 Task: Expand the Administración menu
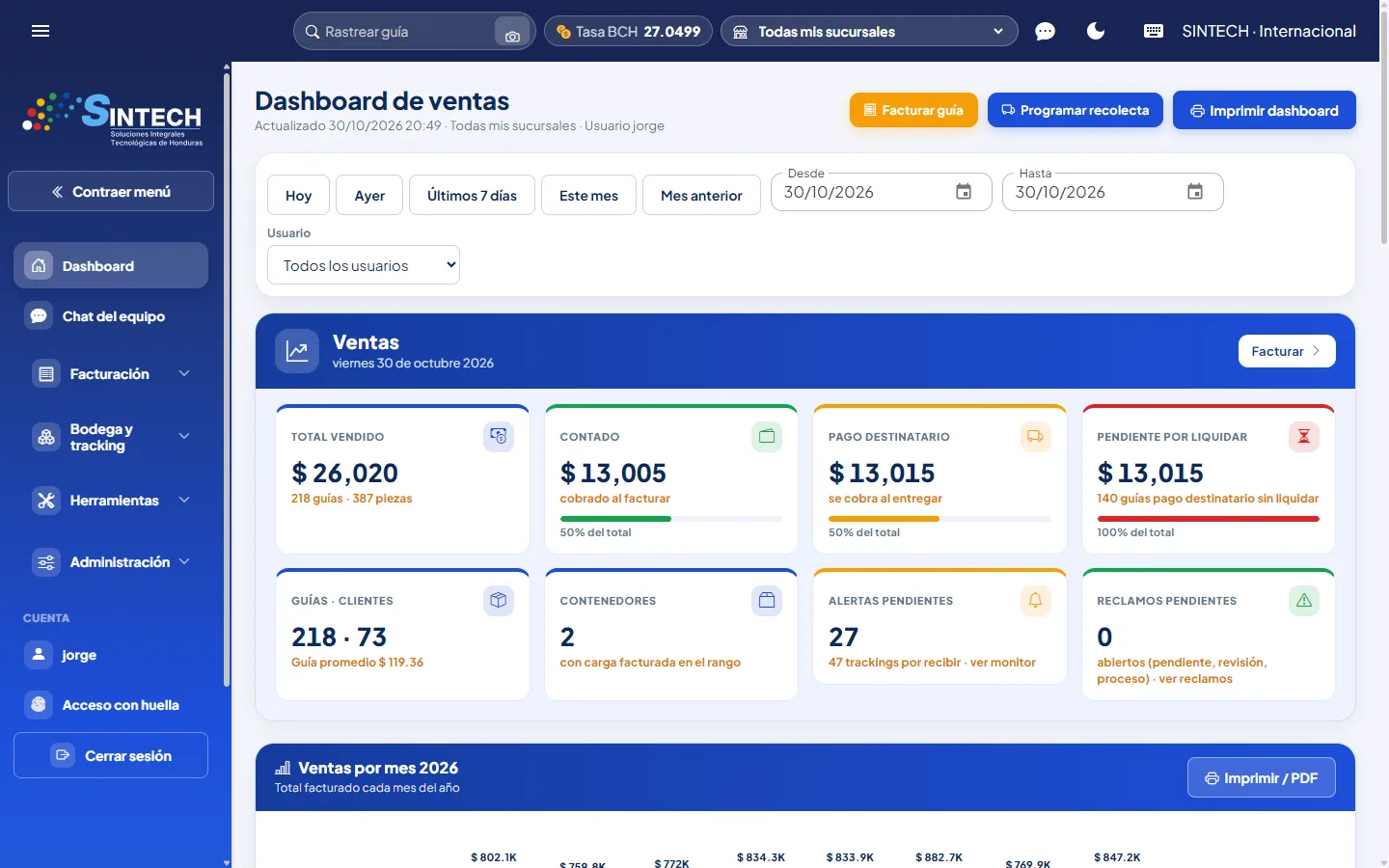(x=111, y=562)
